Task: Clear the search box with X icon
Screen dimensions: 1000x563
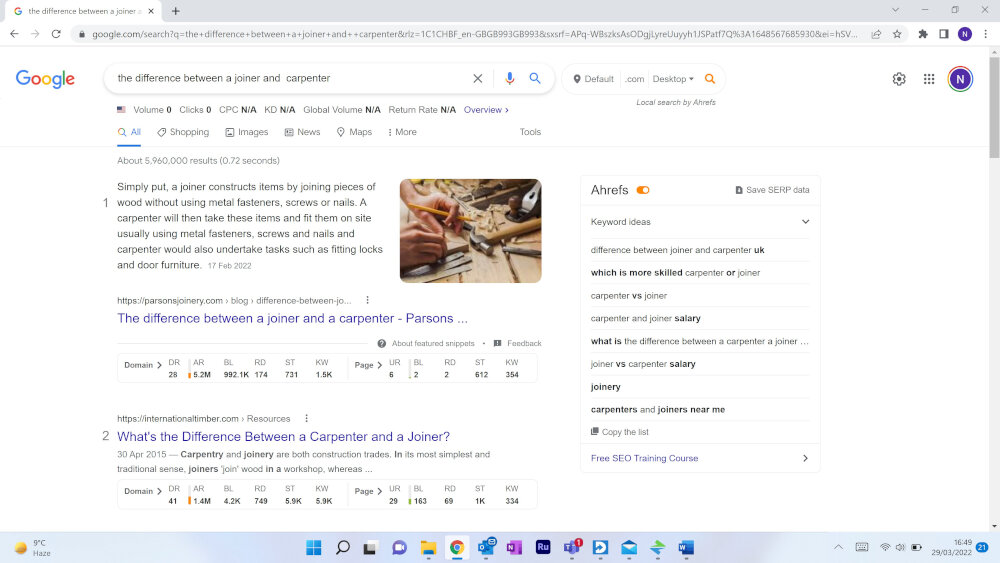Action: (x=478, y=78)
